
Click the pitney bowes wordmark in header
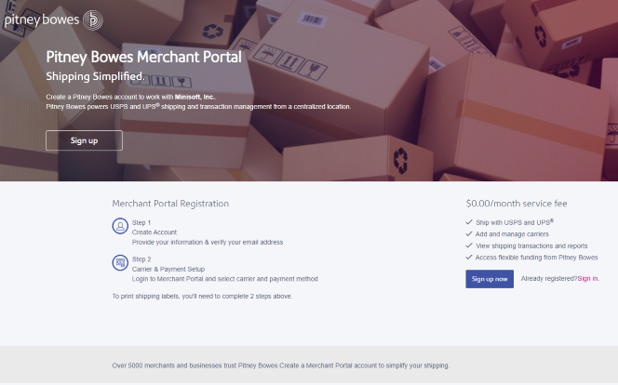(x=42, y=20)
